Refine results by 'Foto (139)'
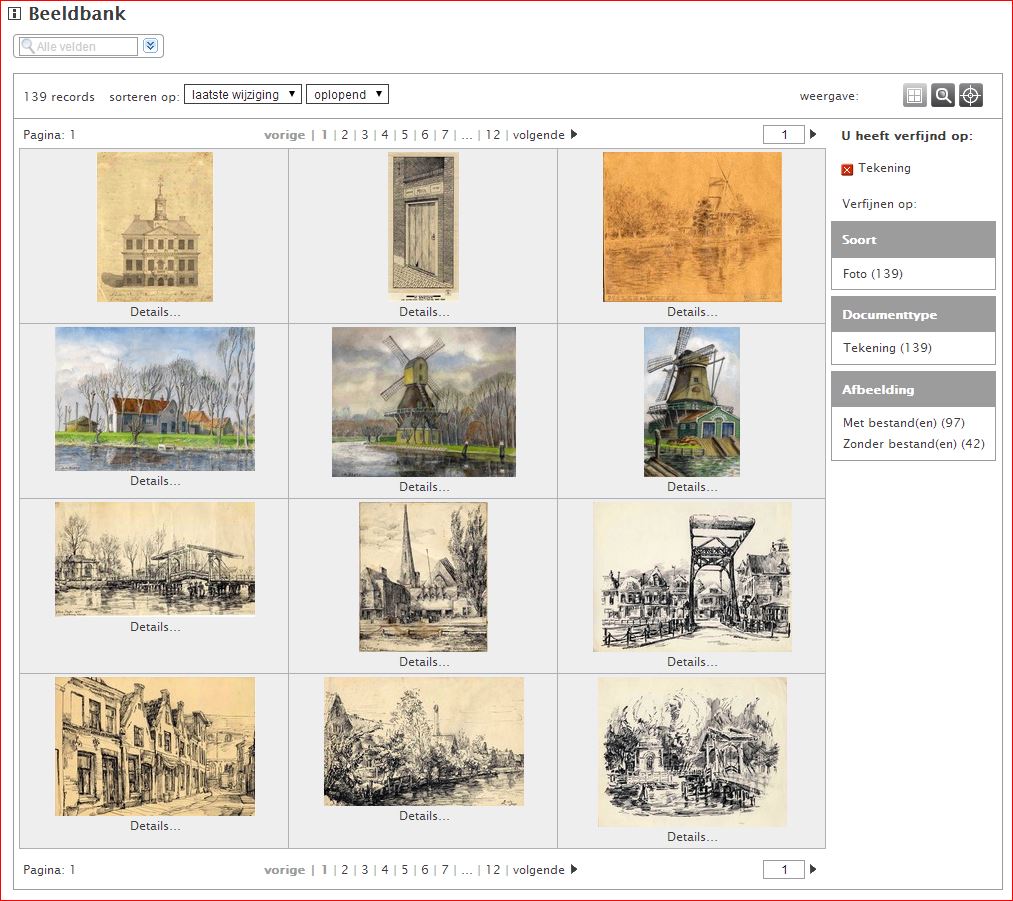The width and height of the screenshot is (1013, 901). (872, 274)
